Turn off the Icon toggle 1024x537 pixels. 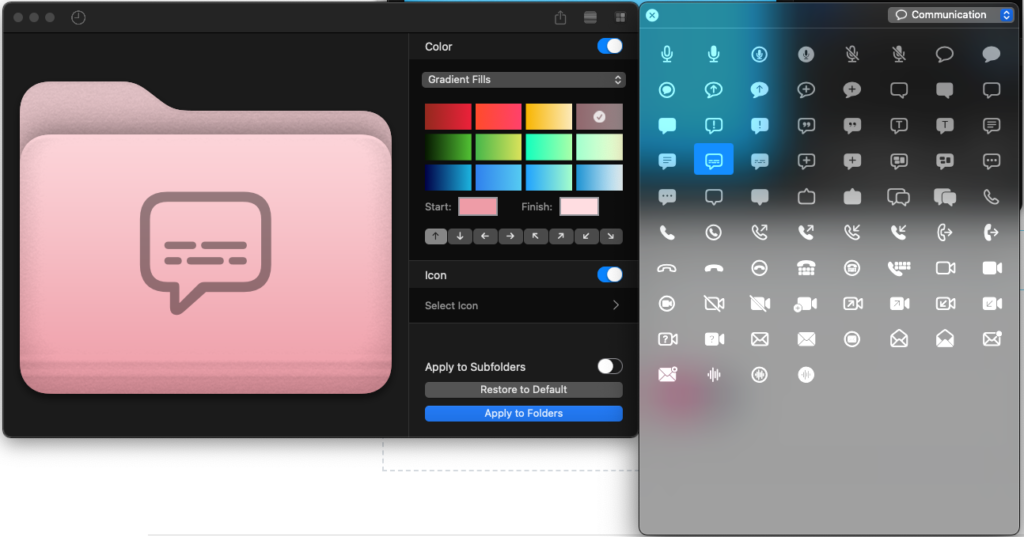coord(609,274)
